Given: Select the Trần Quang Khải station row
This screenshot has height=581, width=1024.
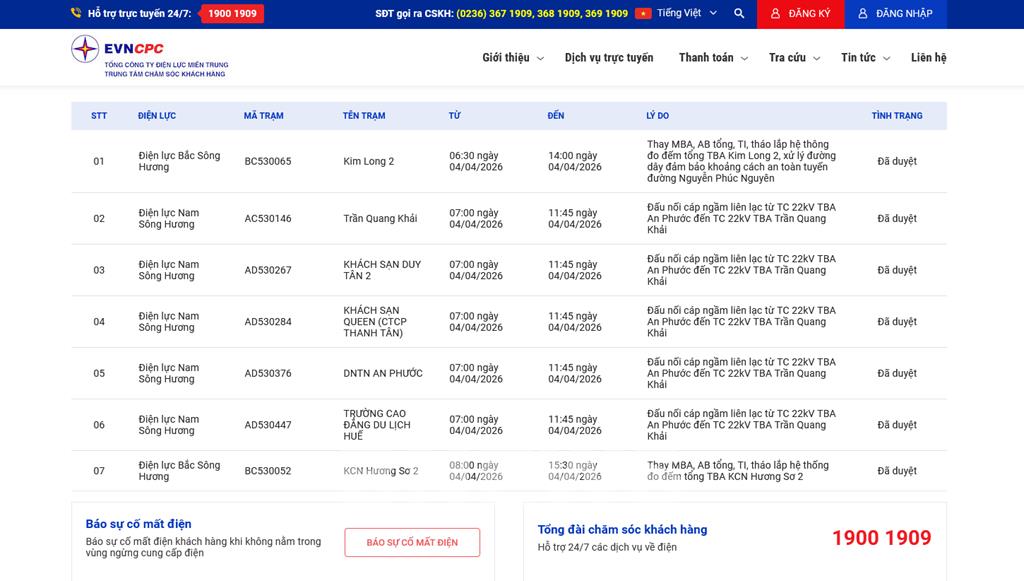Looking at the screenshot, I should [x=380, y=219].
